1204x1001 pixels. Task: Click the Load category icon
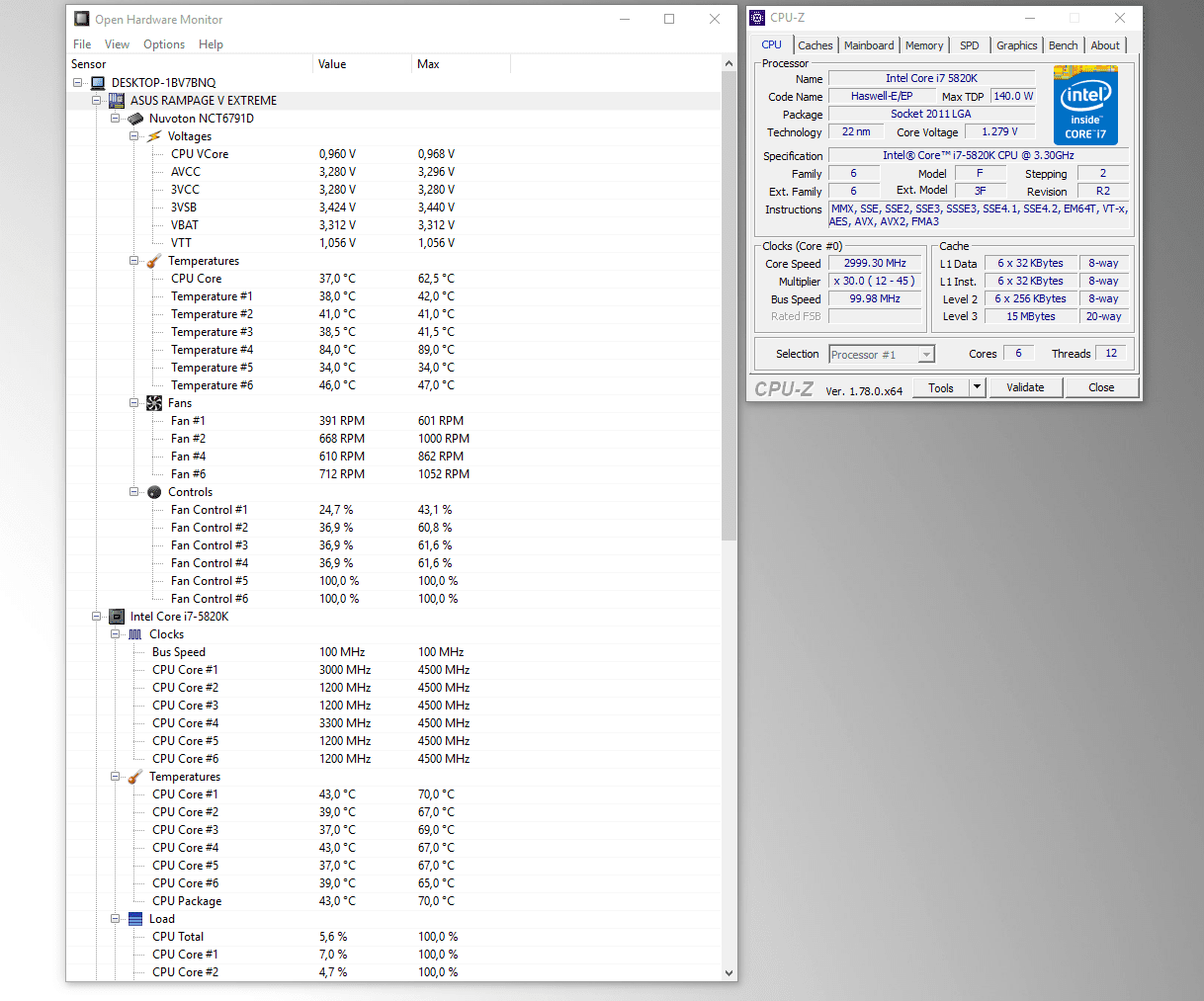(x=135, y=919)
